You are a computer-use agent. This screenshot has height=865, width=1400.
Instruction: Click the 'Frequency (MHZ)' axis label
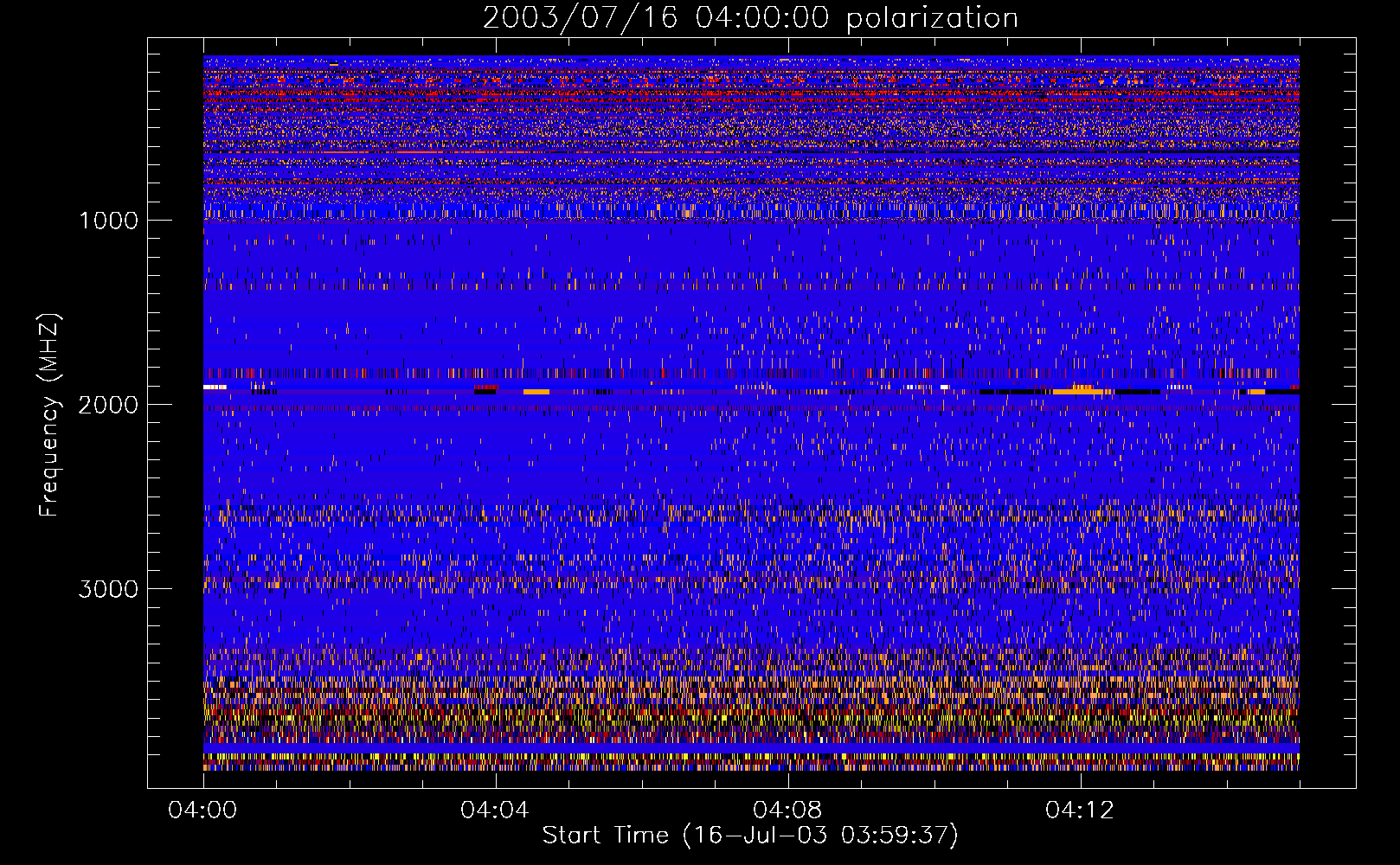click(x=50, y=415)
